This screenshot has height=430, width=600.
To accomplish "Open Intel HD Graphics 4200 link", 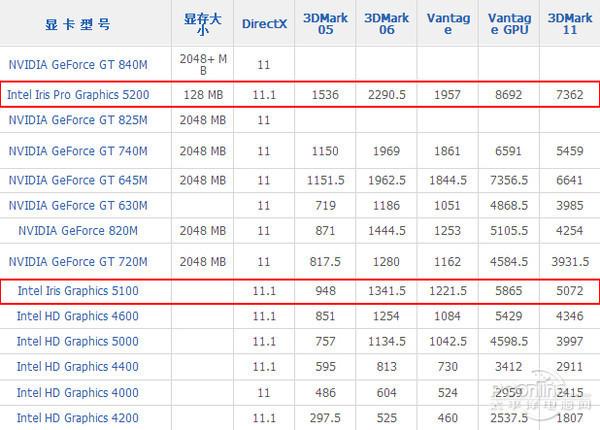I will coord(78,418).
